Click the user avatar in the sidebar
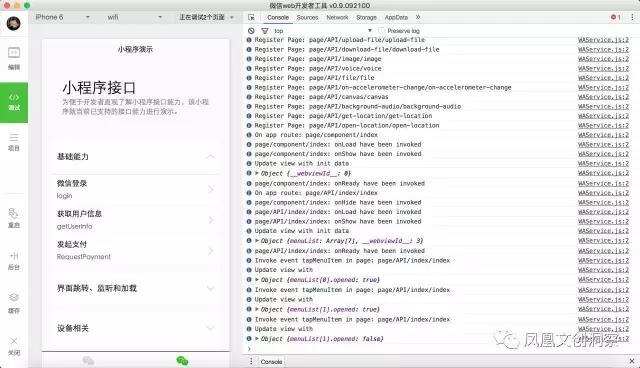 (x=13, y=23)
